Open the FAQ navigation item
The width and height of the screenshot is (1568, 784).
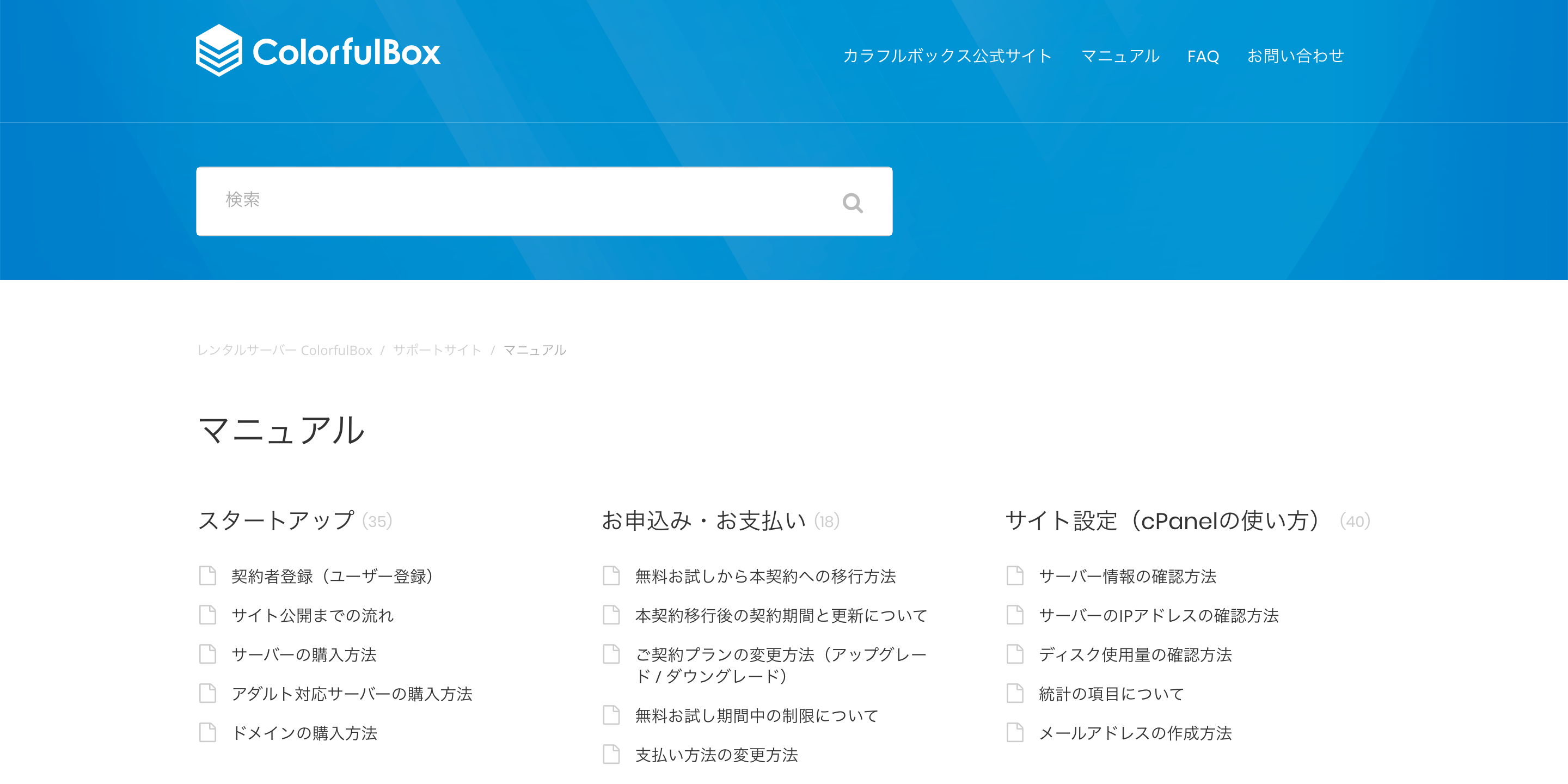pos(1203,57)
